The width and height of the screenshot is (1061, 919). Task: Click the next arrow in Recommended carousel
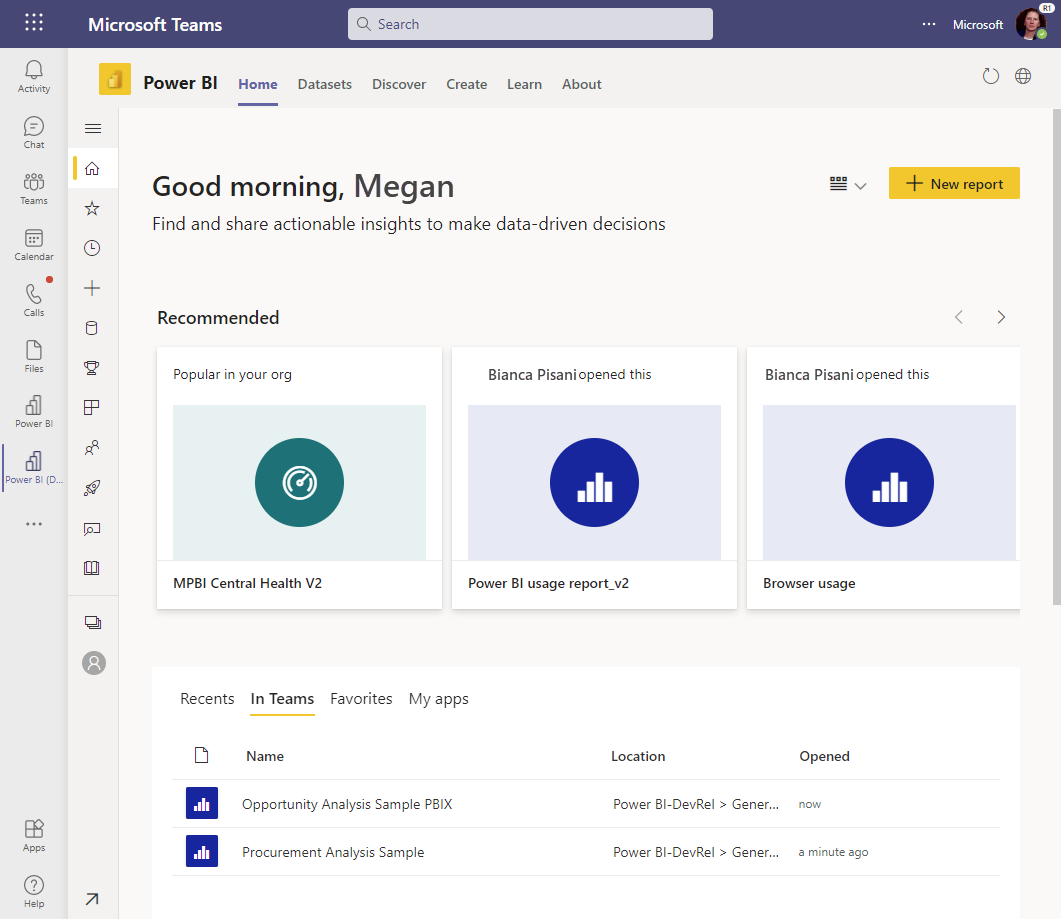point(1001,316)
